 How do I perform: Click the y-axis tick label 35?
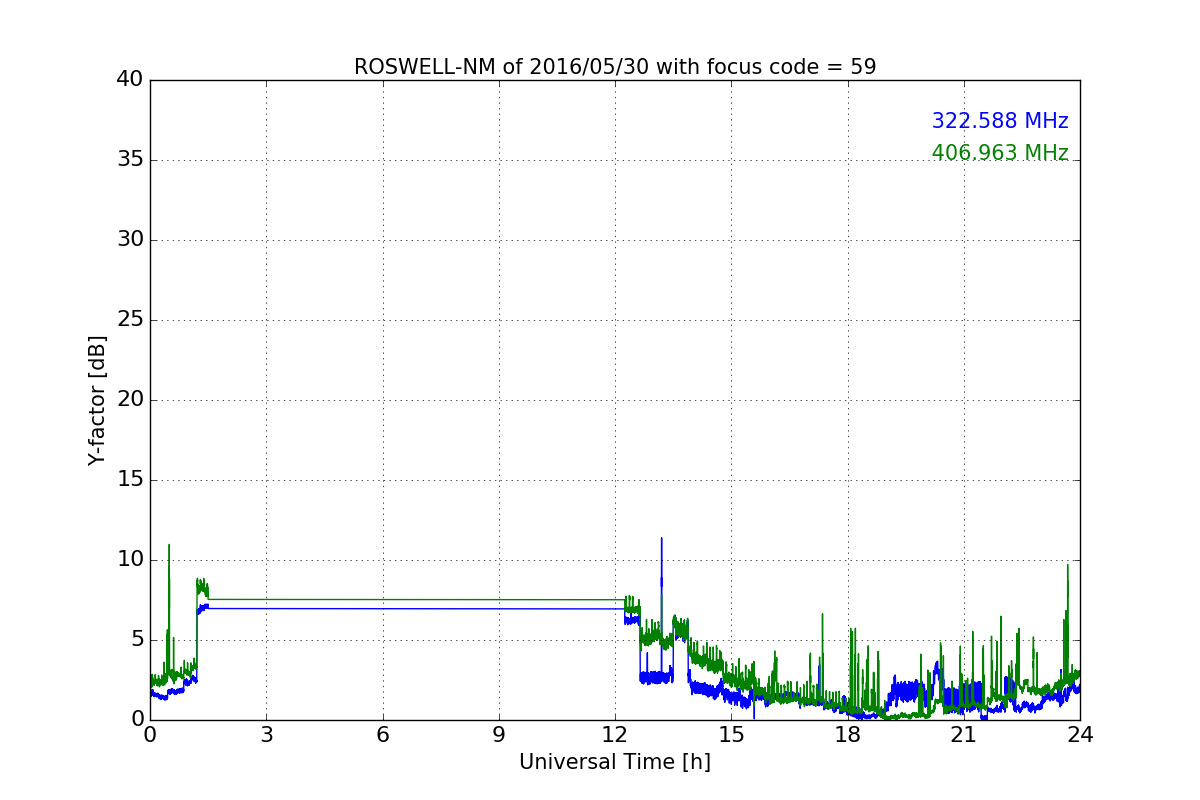(130, 160)
